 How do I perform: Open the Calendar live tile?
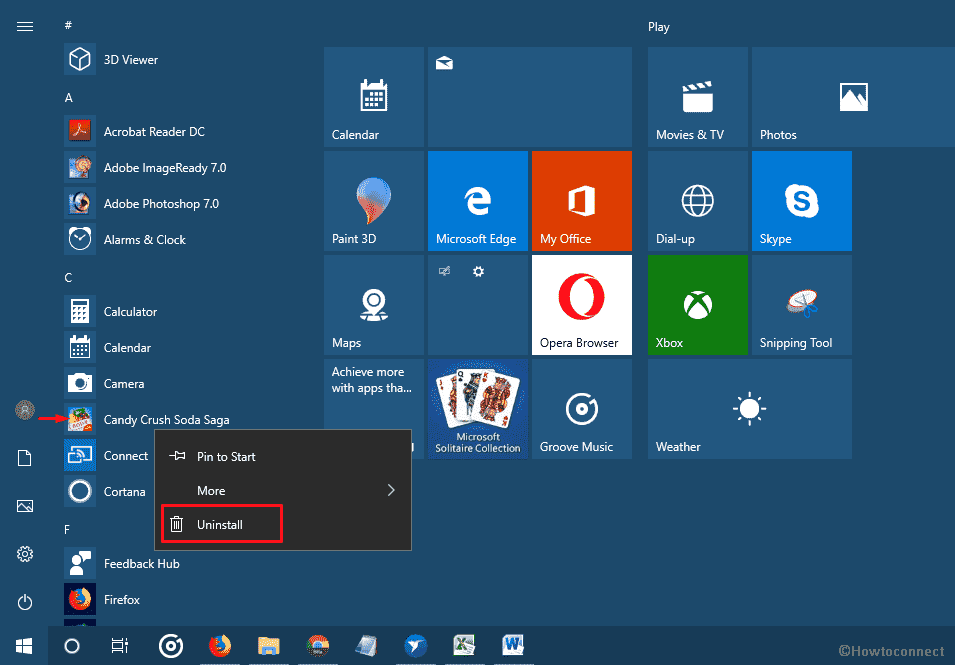click(x=374, y=97)
